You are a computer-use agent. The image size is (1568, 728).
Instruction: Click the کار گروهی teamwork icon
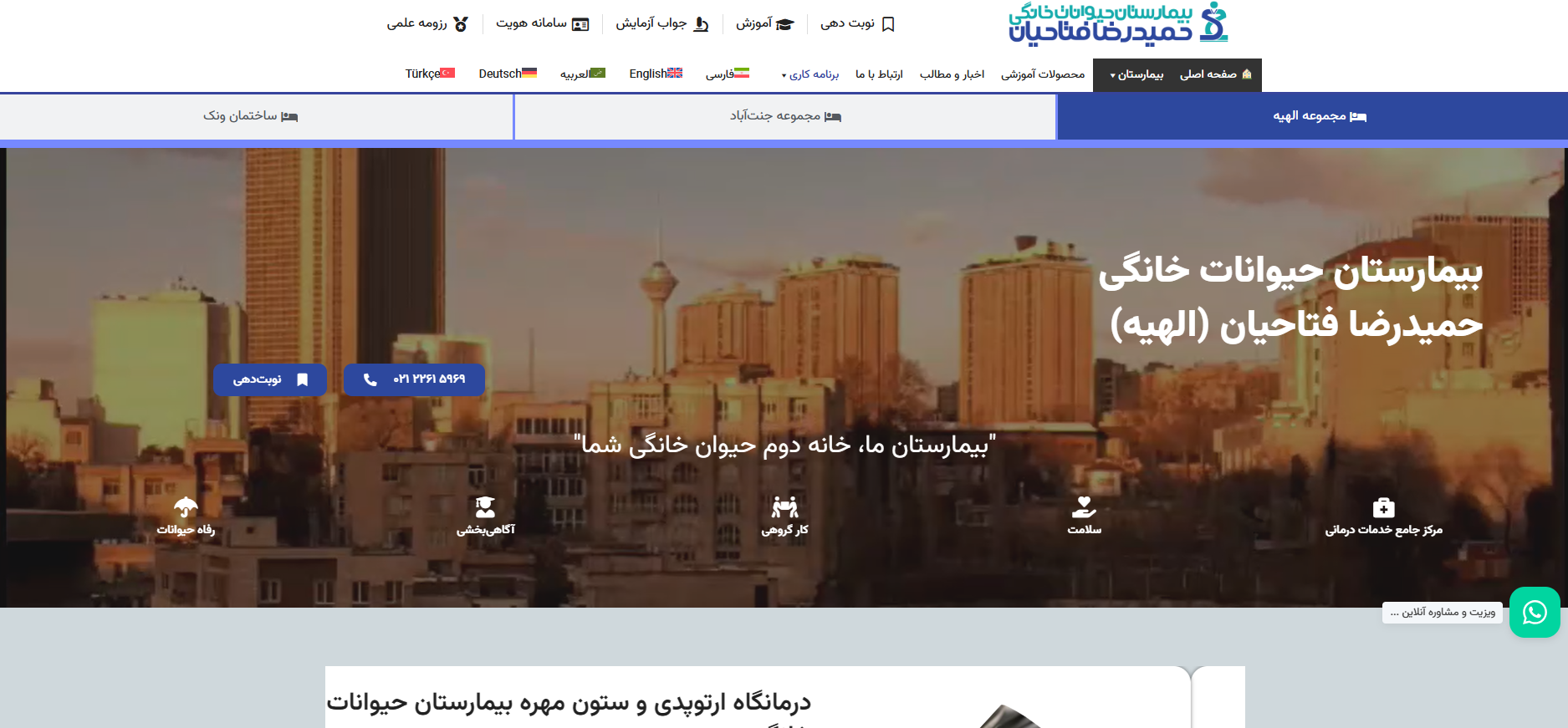click(x=784, y=507)
